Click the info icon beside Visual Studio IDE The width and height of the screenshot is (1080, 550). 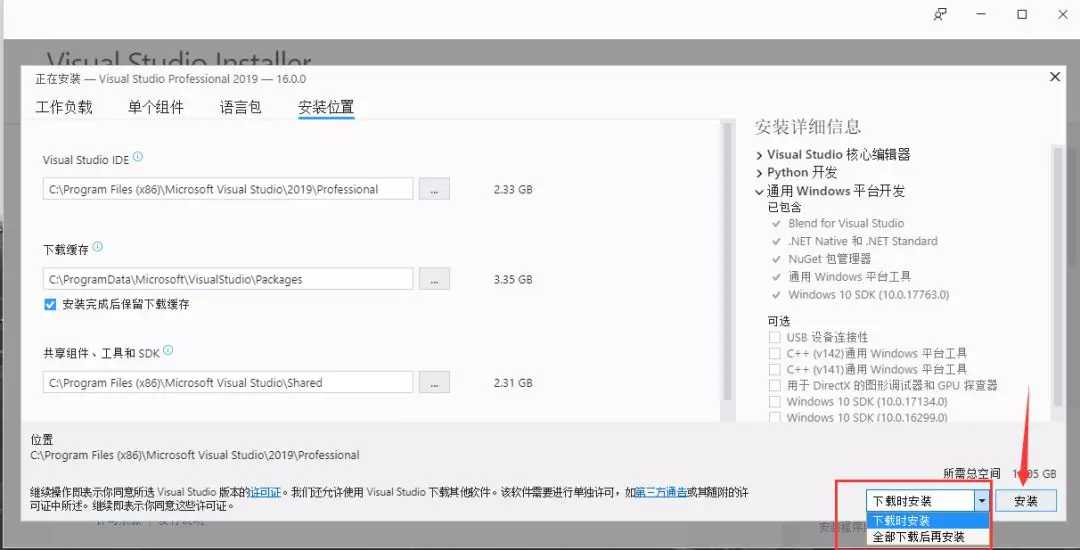[138, 157]
